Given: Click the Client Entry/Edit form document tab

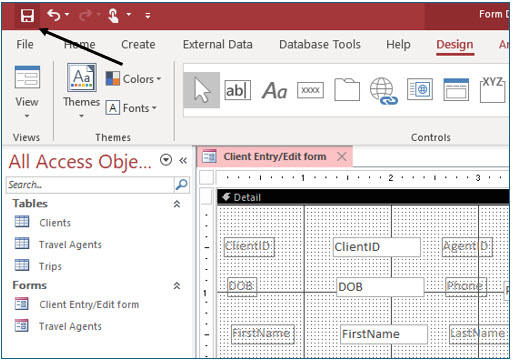Looking at the screenshot, I should pos(275,156).
